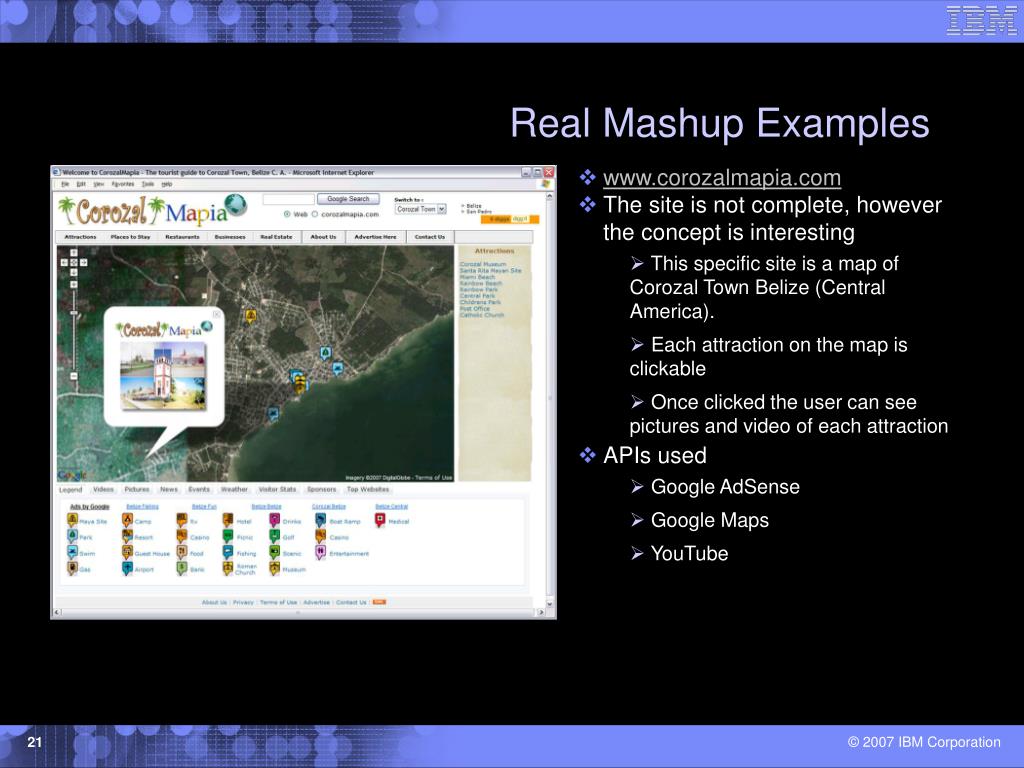Open the Switch to Corozal Town dropdown
This screenshot has height=768, width=1024.
point(421,209)
